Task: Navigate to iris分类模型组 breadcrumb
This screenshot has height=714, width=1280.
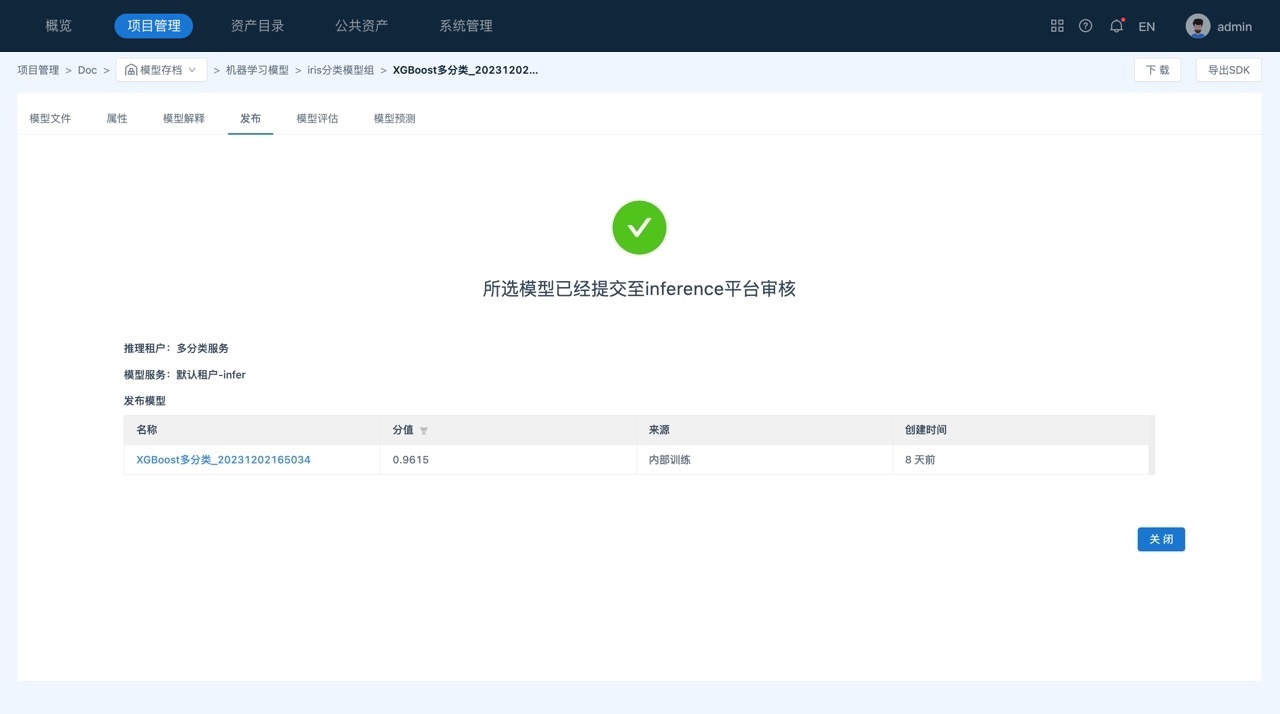Action: pyautogui.click(x=340, y=70)
